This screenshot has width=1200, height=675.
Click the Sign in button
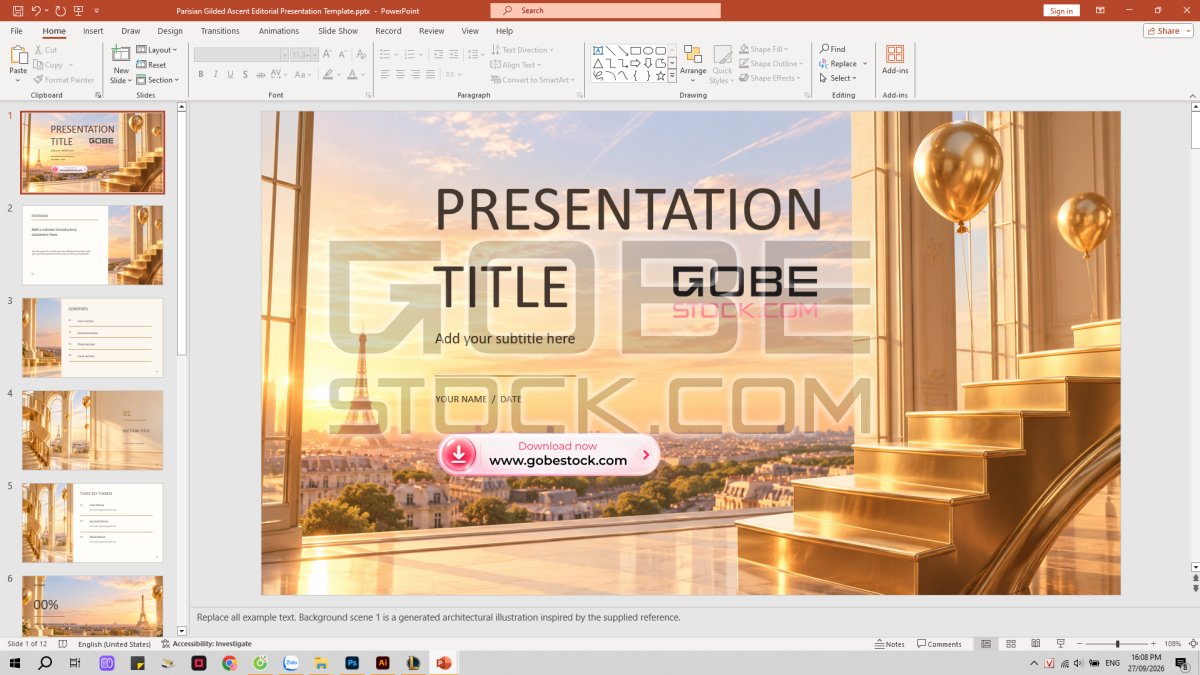pos(1061,11)
